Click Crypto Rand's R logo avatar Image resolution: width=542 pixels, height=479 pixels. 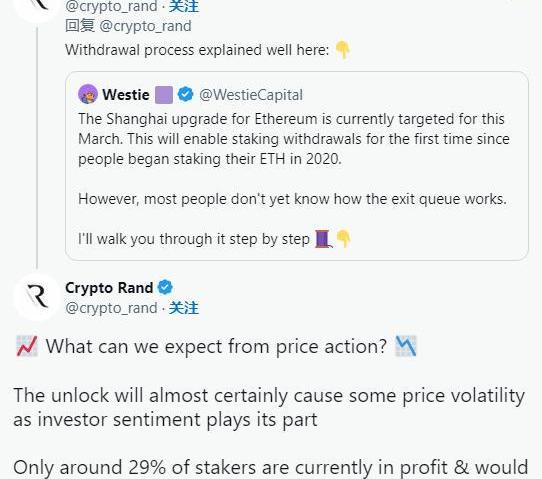(x=37, y=297)
